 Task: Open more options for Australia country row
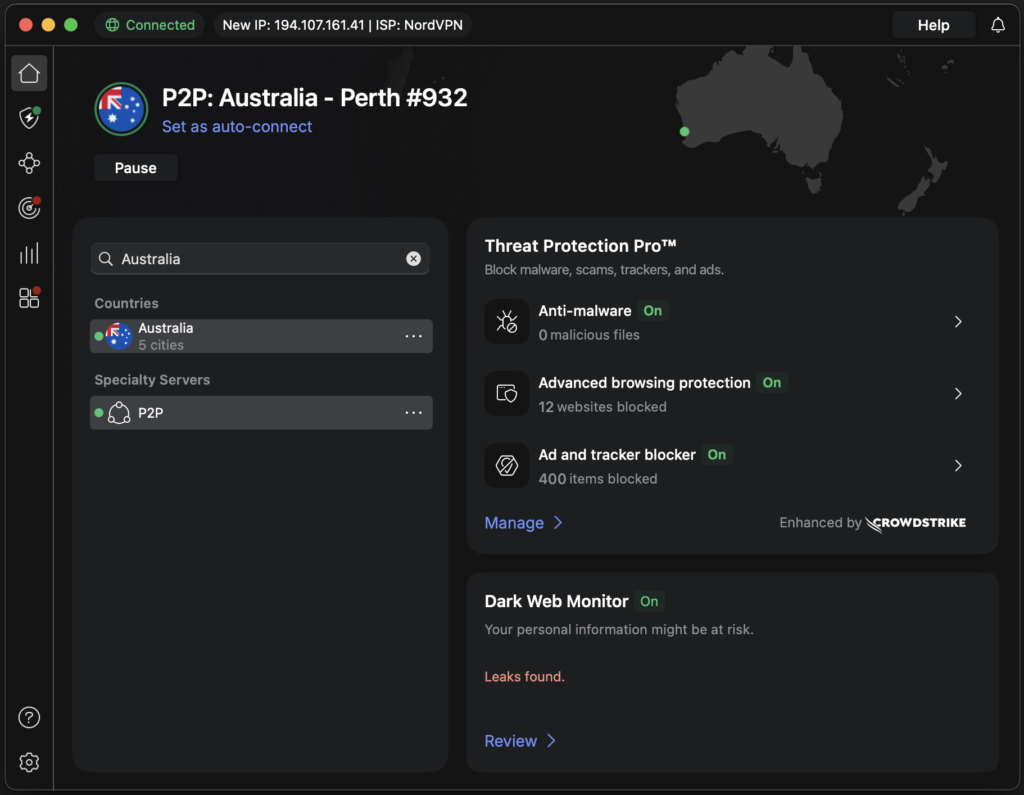413,336
